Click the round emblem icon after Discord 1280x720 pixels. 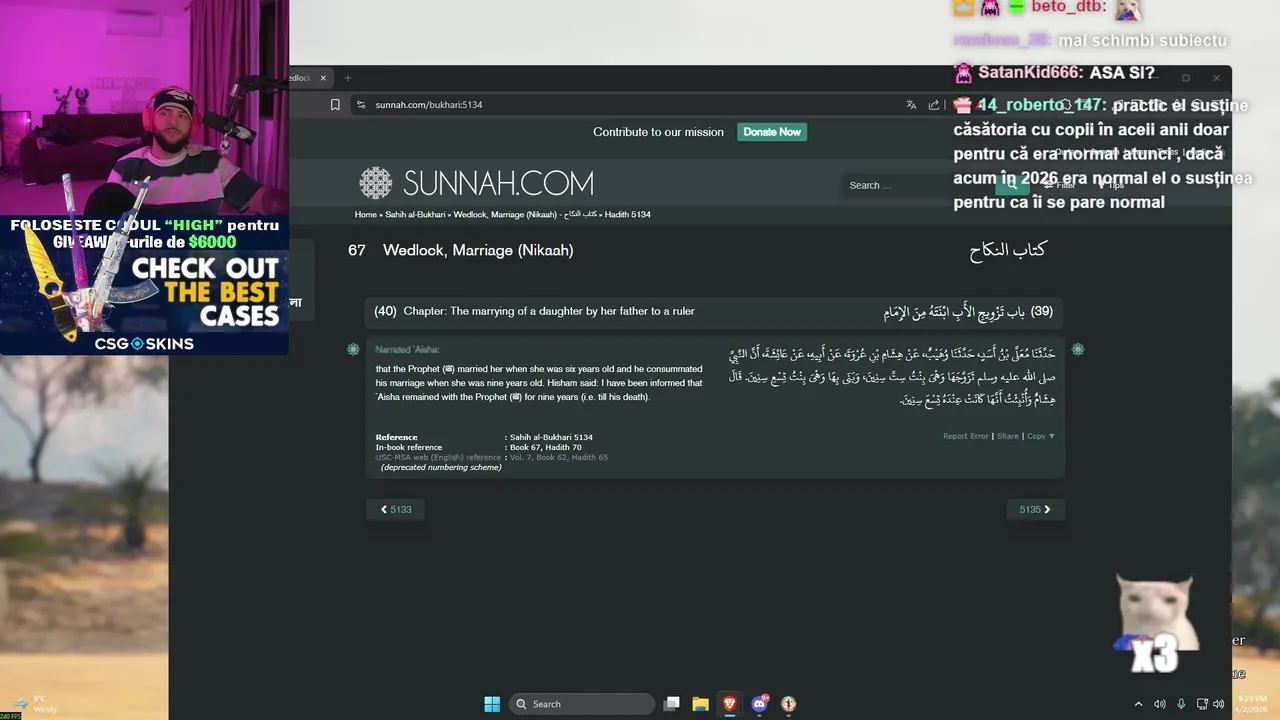click(789, 704)
